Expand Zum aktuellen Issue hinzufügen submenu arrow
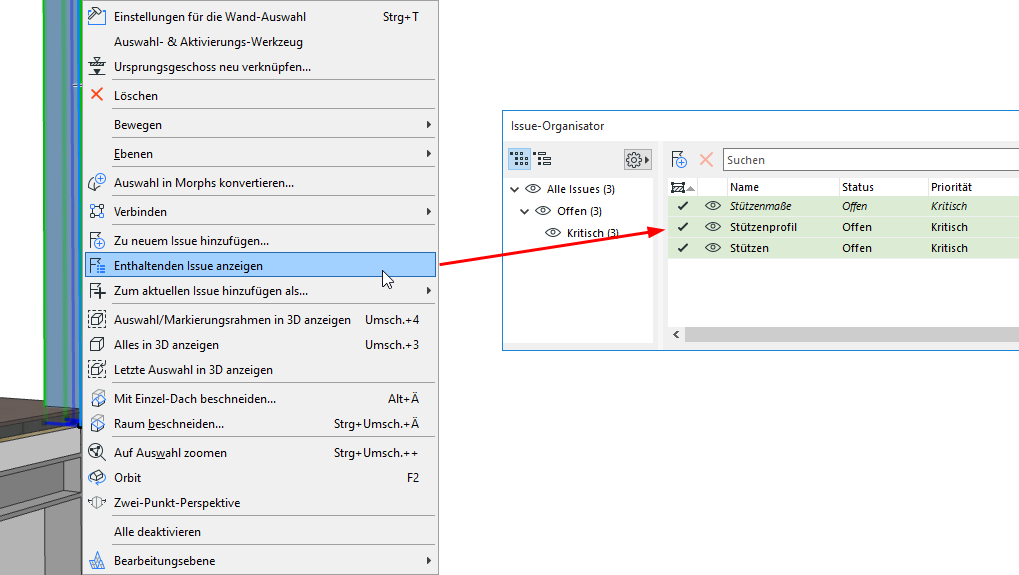1019x575 pixels. point(428,290)
